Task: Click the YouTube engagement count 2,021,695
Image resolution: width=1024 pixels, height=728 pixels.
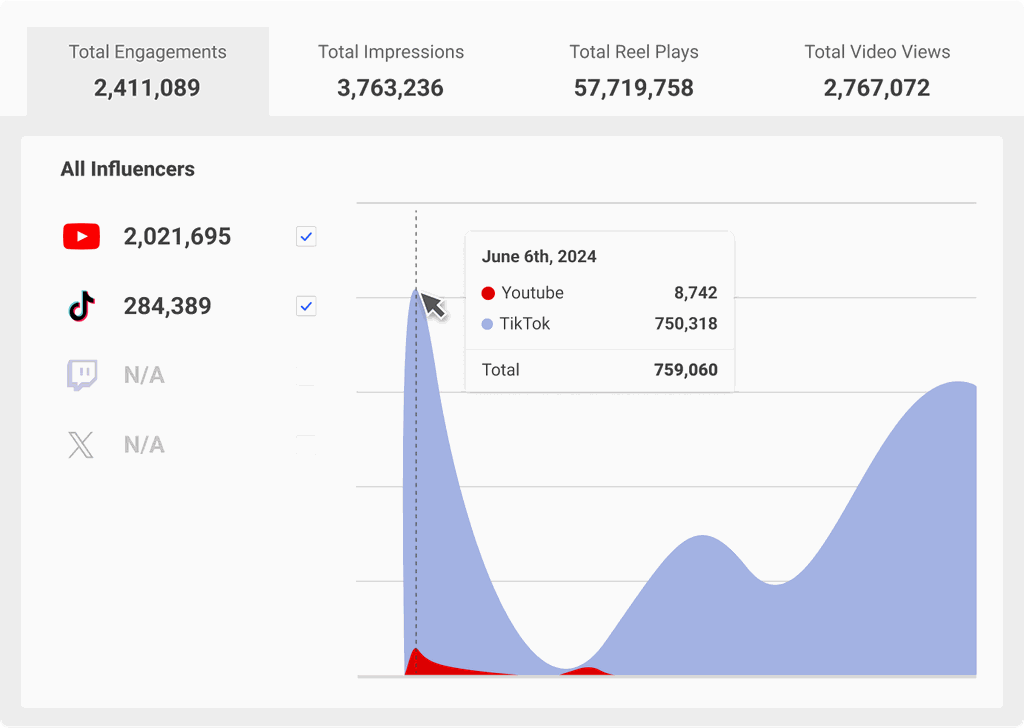Action: pos(177,237)
